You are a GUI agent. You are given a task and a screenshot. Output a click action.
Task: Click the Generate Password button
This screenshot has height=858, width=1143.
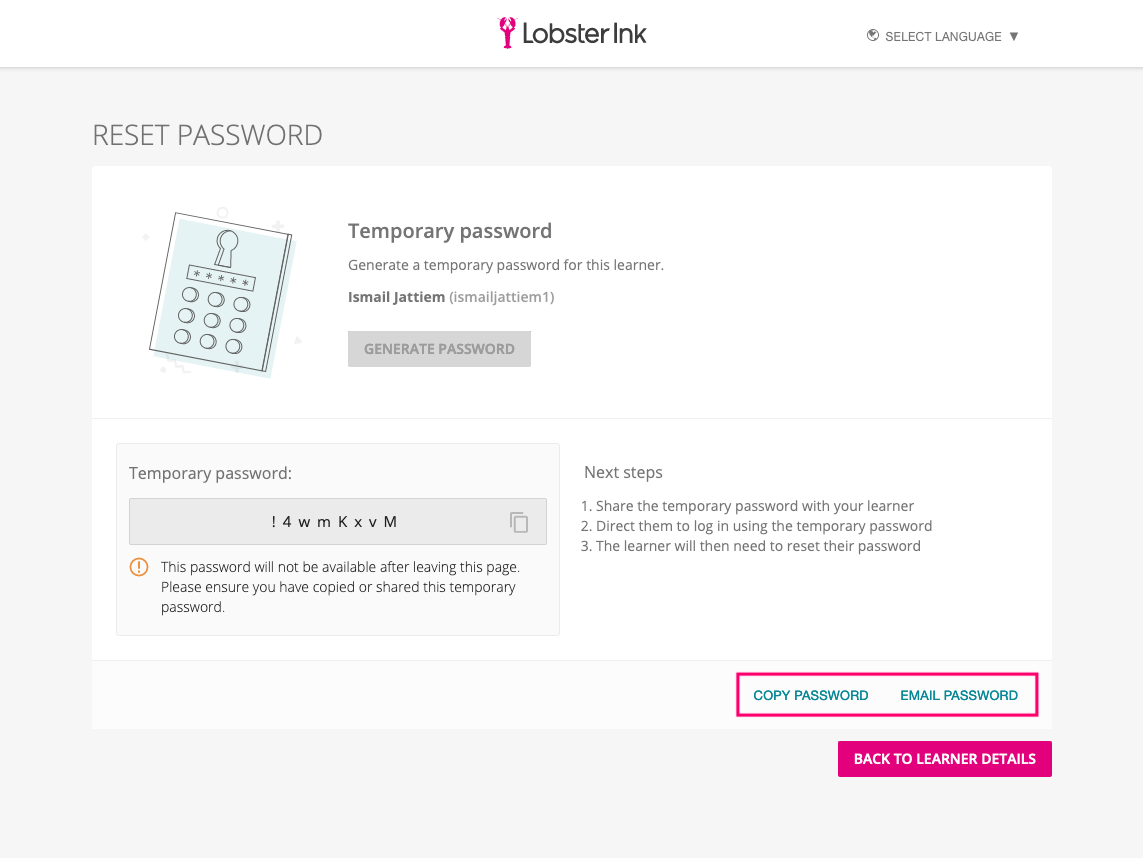tap(439, 349)
